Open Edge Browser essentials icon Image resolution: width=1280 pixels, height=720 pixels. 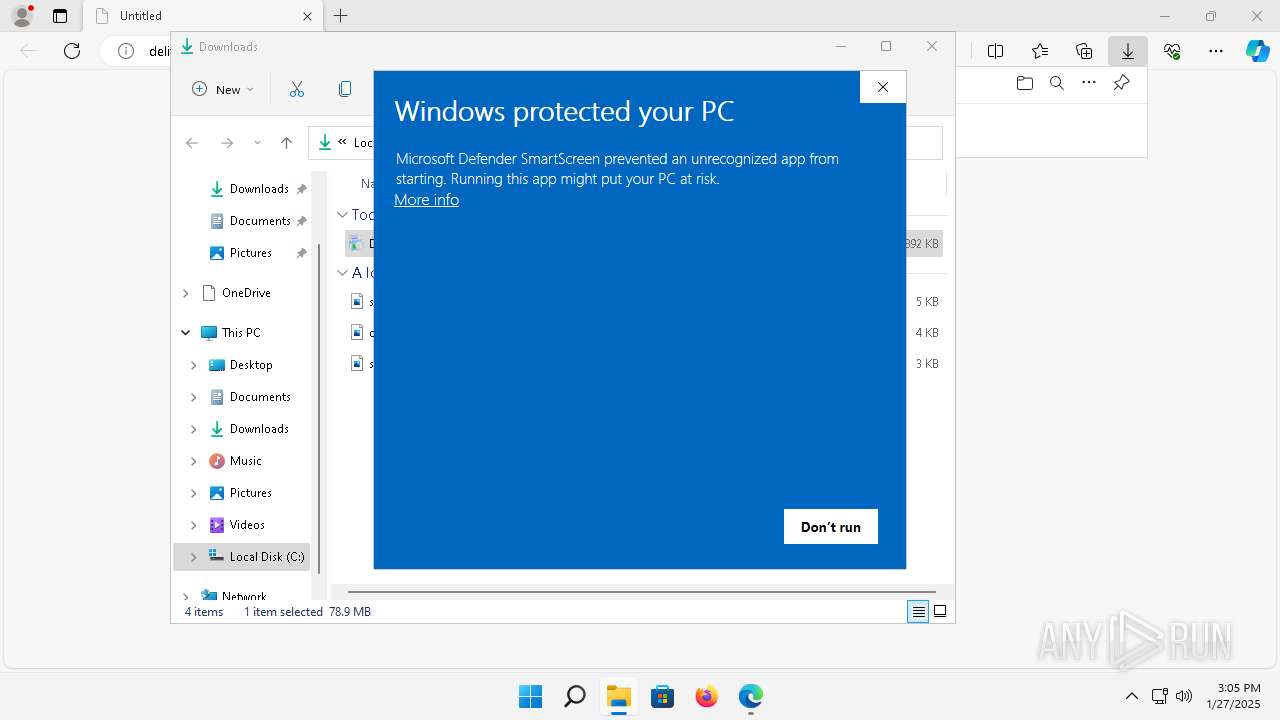(x=1172, y=51)
